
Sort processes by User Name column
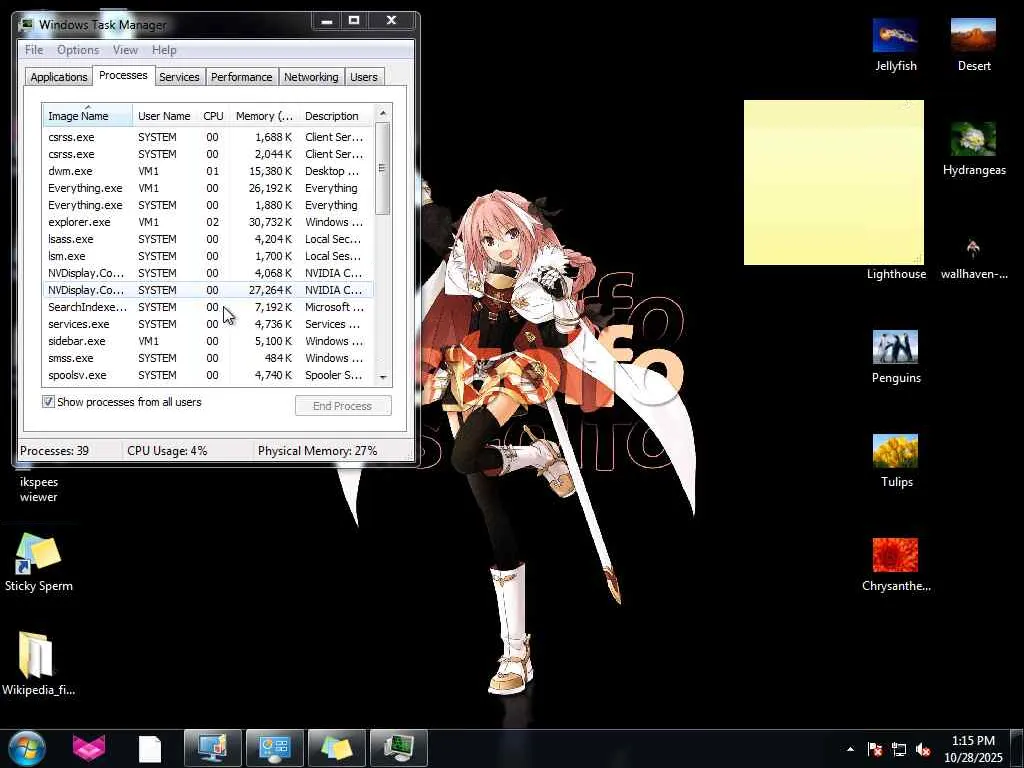point(165,116)
